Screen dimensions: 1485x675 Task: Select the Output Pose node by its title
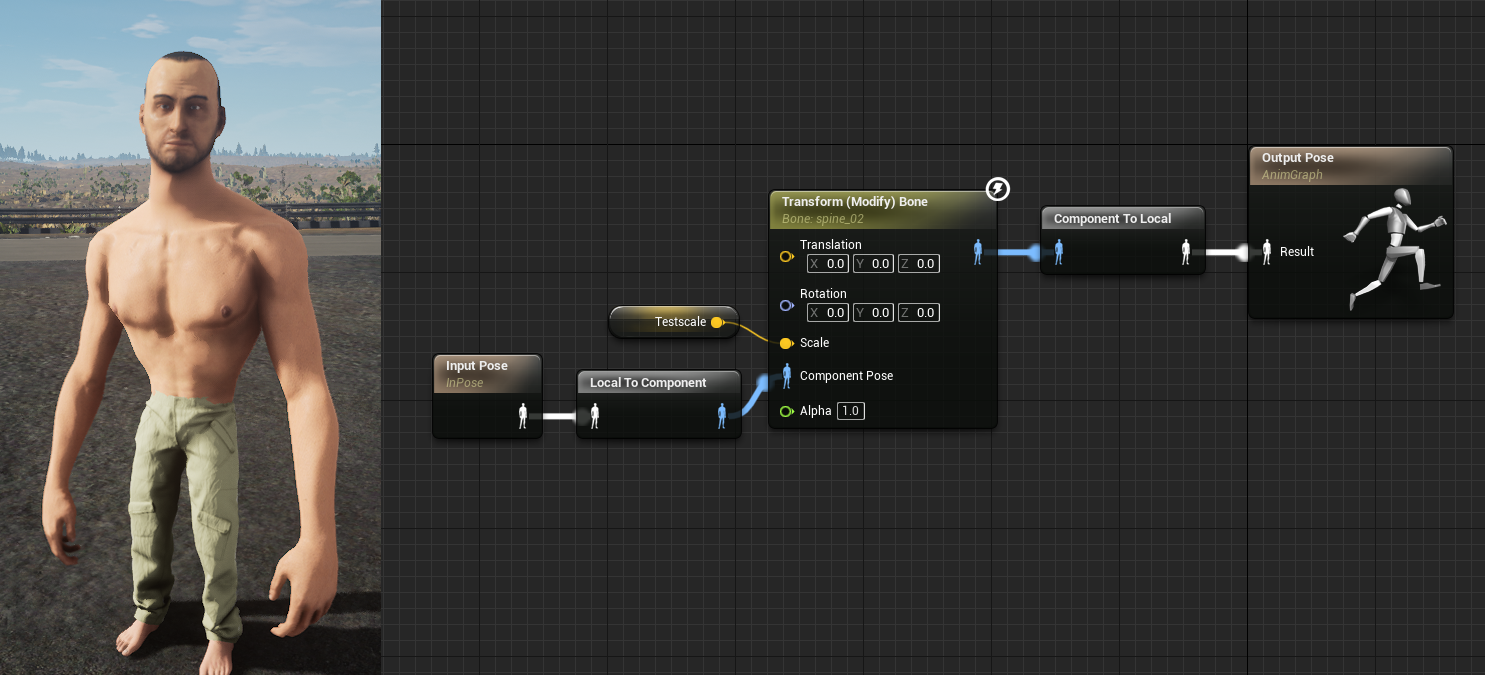point(1297,158)
